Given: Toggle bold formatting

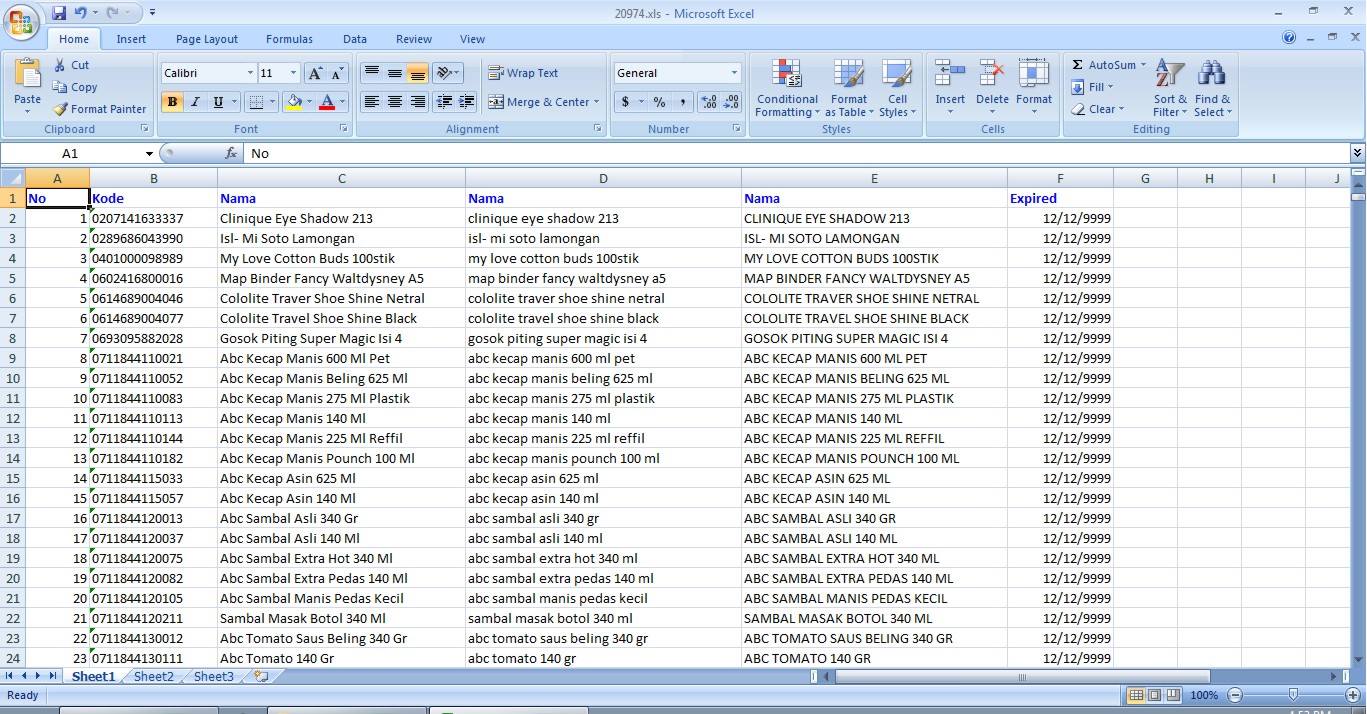Looking at the screenshot, I should [172, 102].
